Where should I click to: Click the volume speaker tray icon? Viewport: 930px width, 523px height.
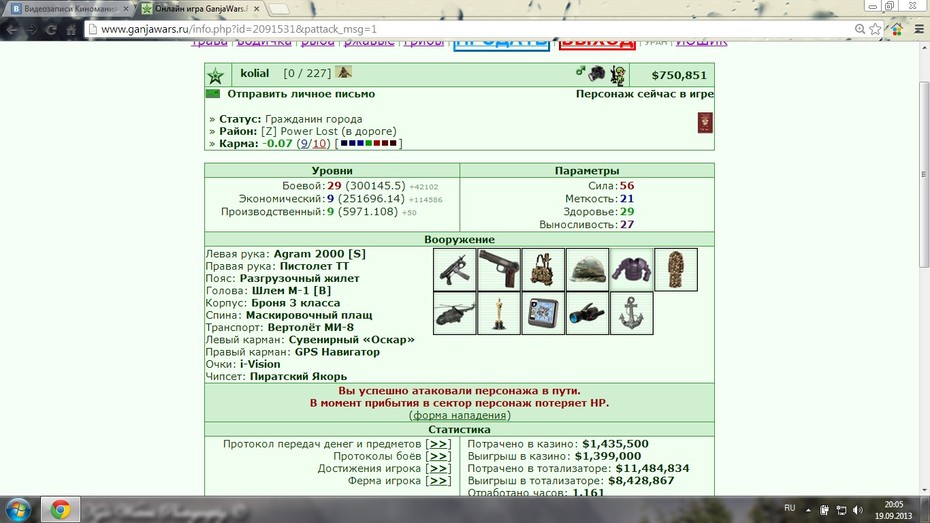tap(858, 510)
